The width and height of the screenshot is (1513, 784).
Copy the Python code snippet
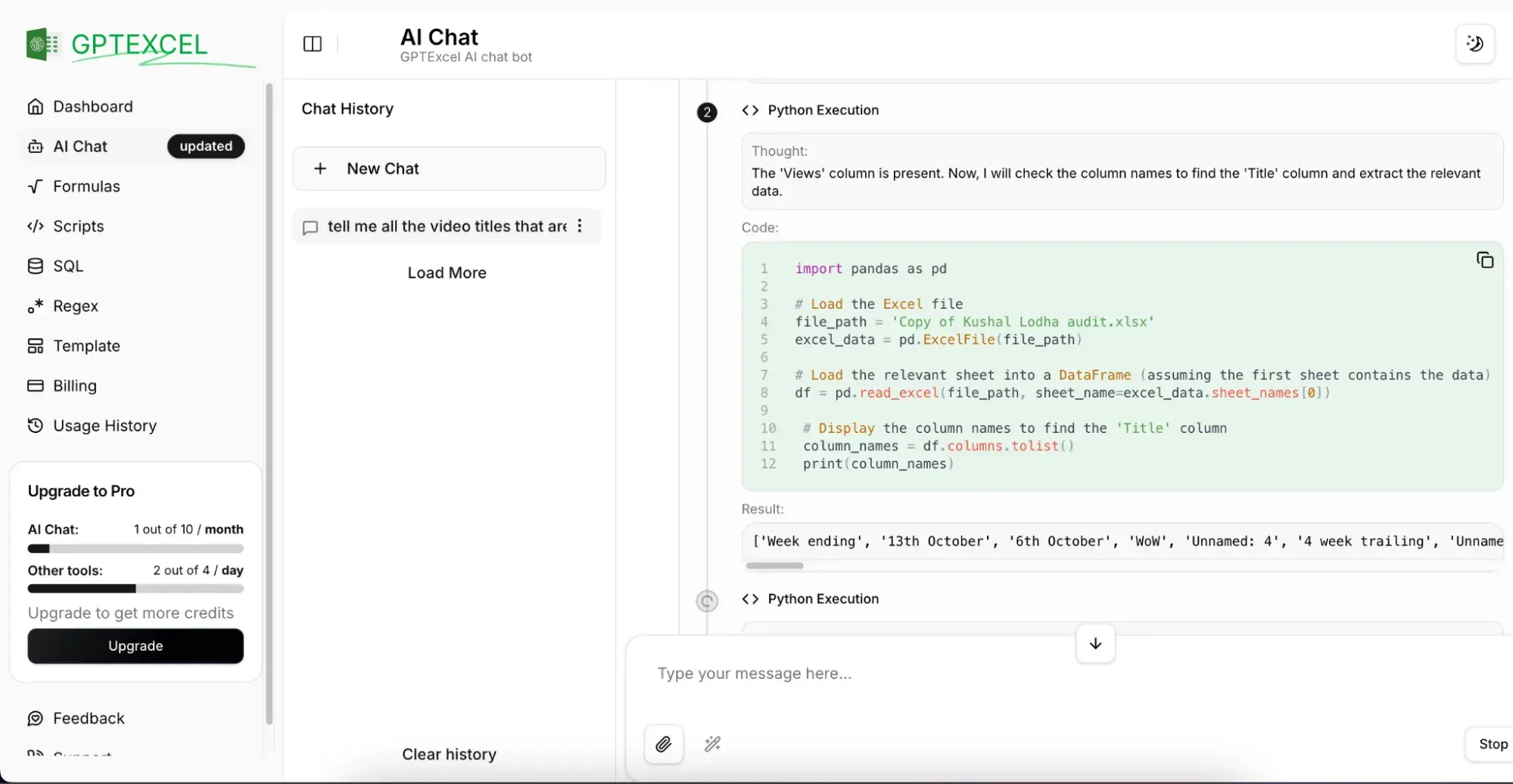click(1484, 260)
